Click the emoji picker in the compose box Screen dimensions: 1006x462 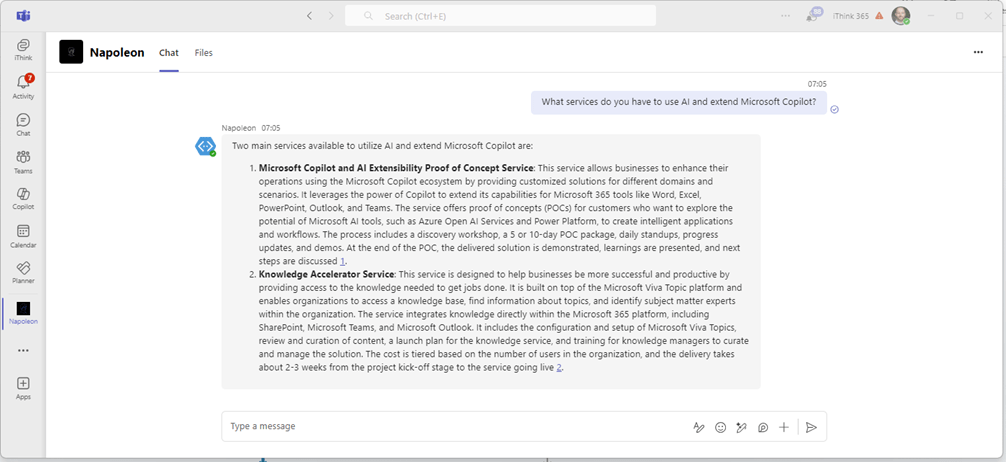coord(720,427)
